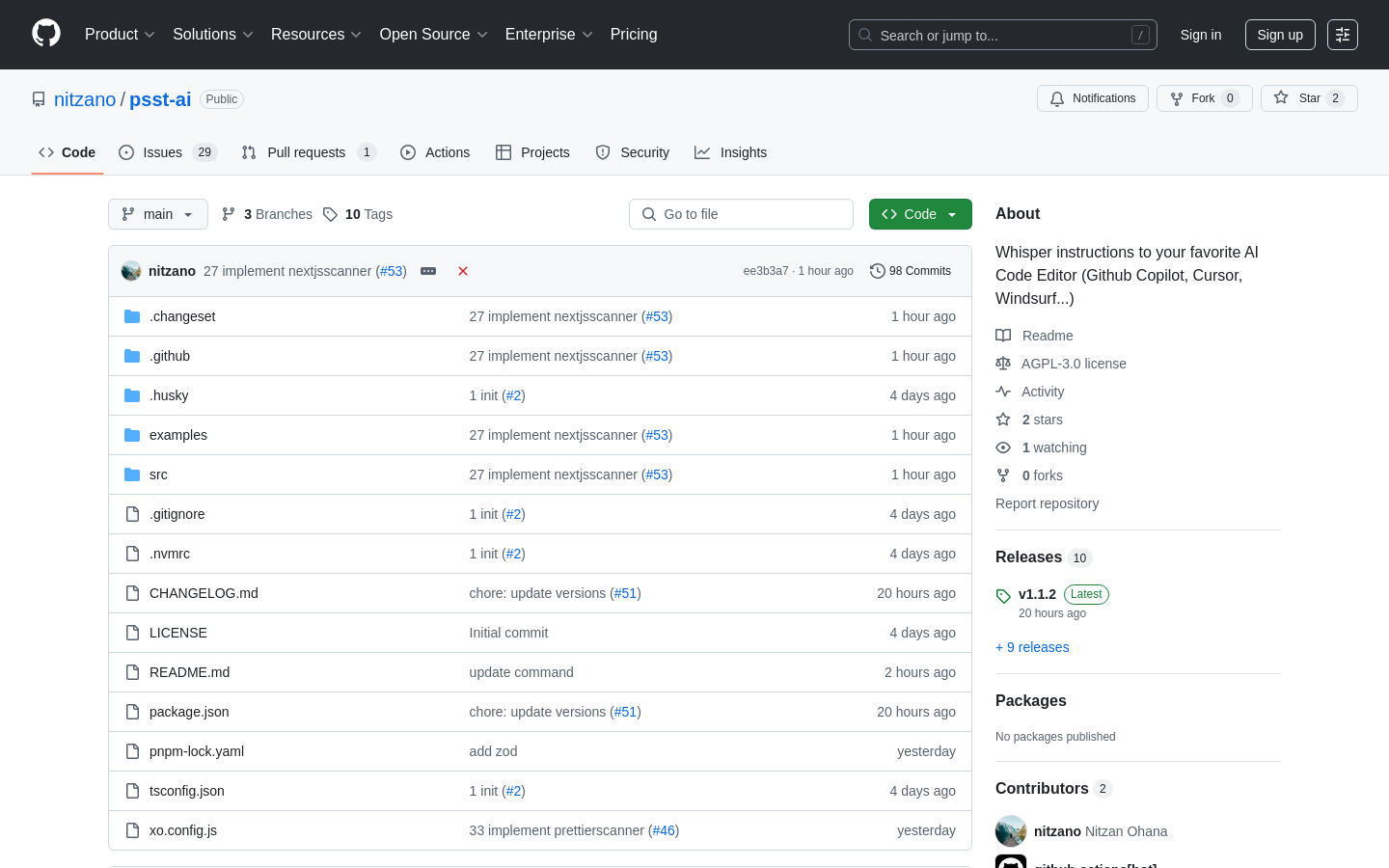Open AGPL-3.0 license link

tap(1061, 364)
